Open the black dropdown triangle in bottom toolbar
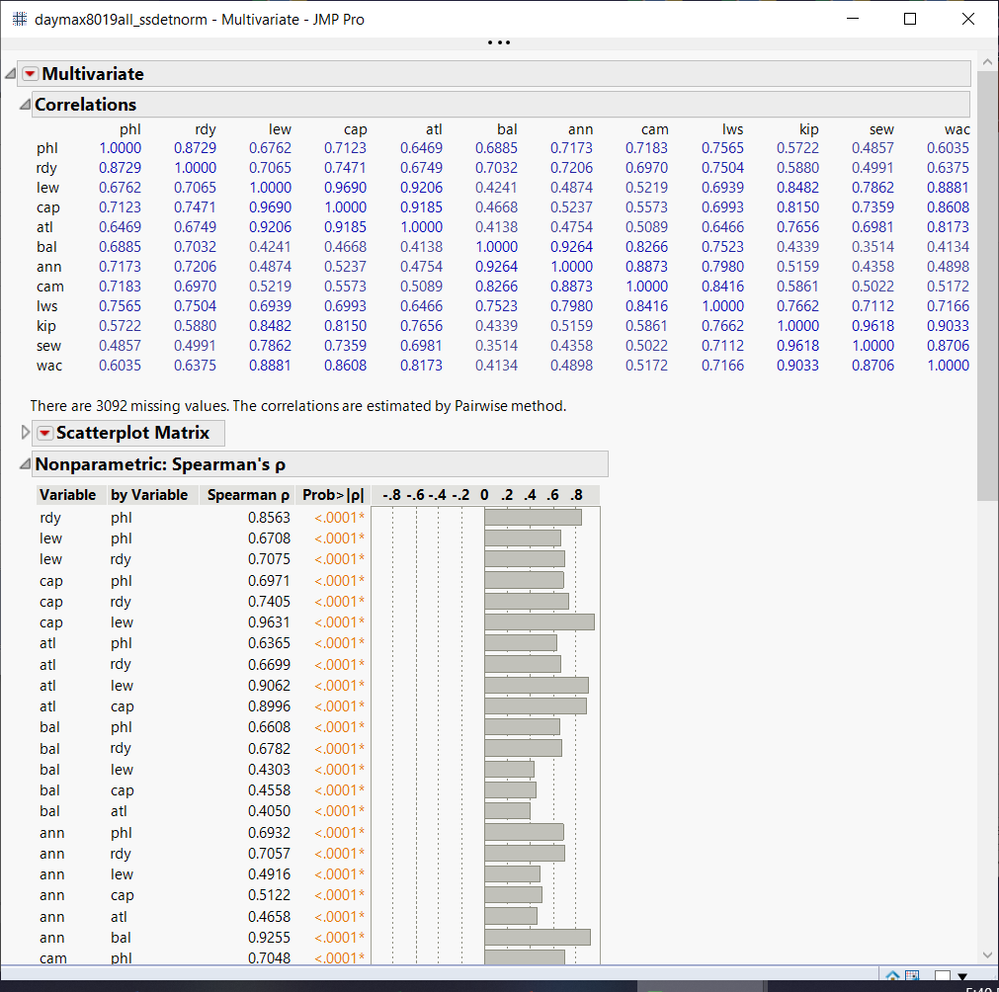 click(x=962, y=975)
